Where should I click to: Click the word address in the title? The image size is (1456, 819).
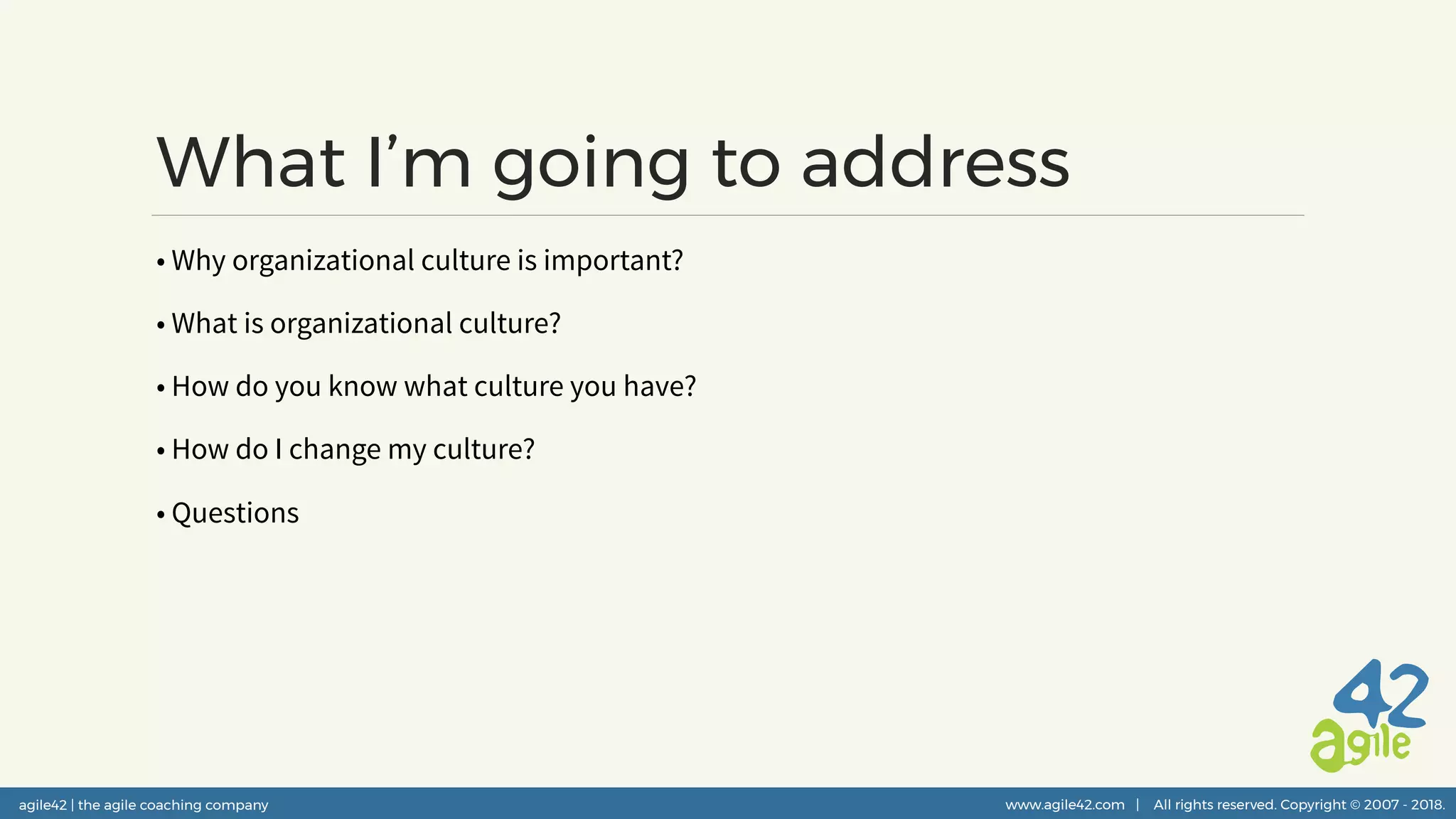pyautogui.click(x=935, y=164)
